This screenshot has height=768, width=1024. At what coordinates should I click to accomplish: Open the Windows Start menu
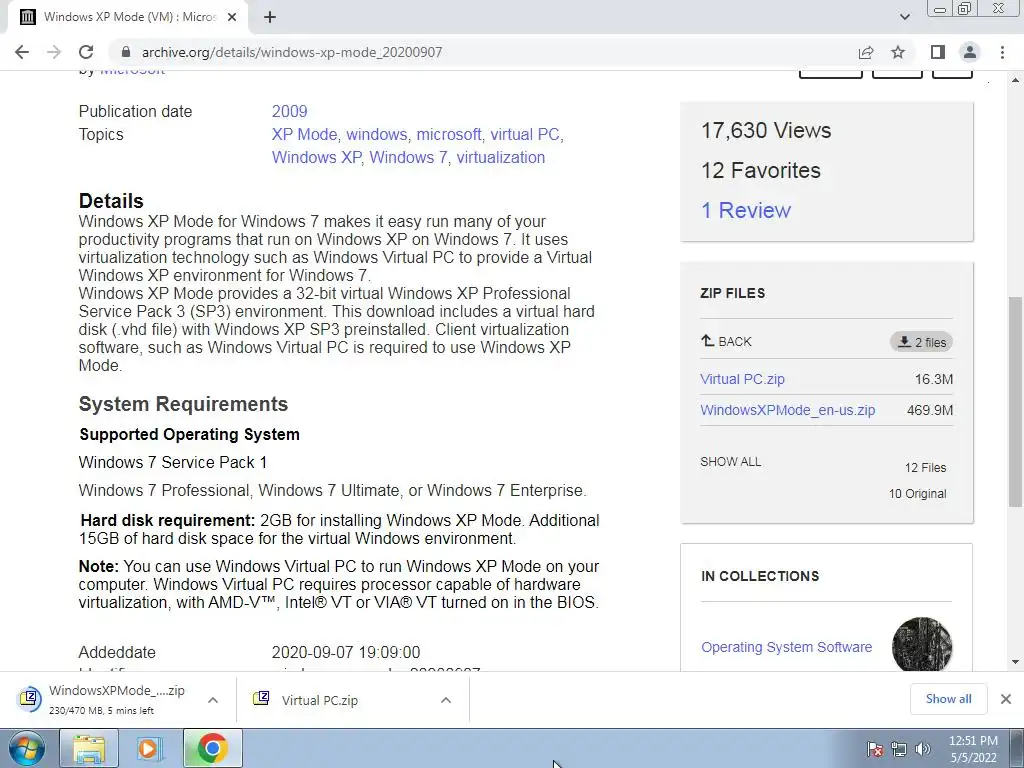click(x=27, y=748)
